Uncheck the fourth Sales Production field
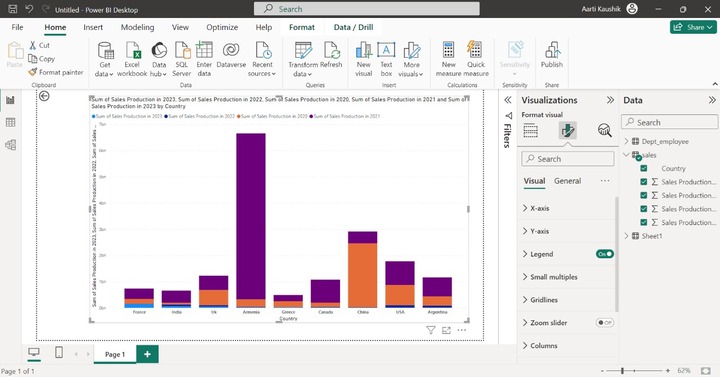 644,222
